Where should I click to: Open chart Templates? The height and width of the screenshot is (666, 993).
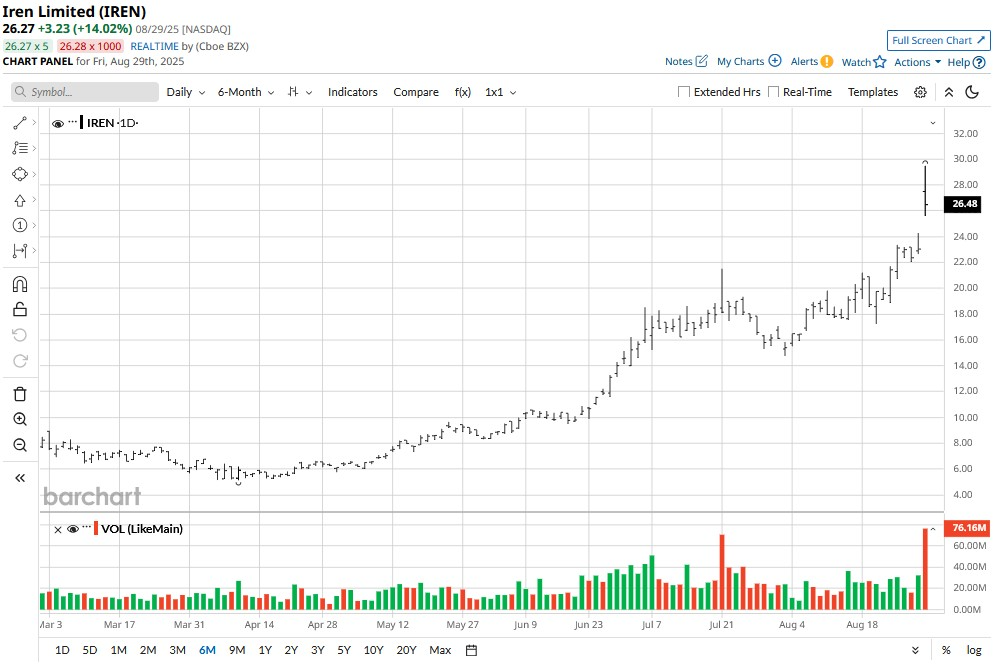[873, 92]
